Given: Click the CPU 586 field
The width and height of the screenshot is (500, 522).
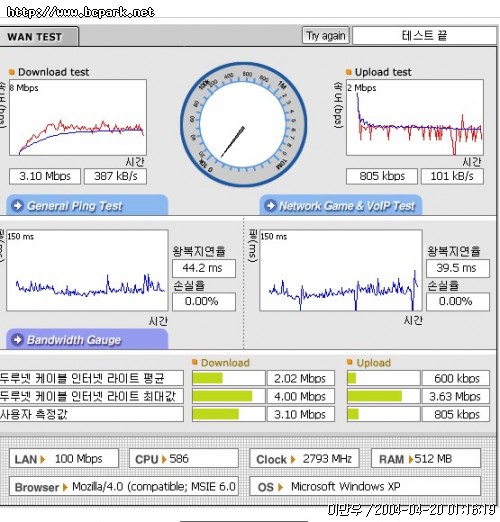Looking at the screenshot, I should (184, 459).
